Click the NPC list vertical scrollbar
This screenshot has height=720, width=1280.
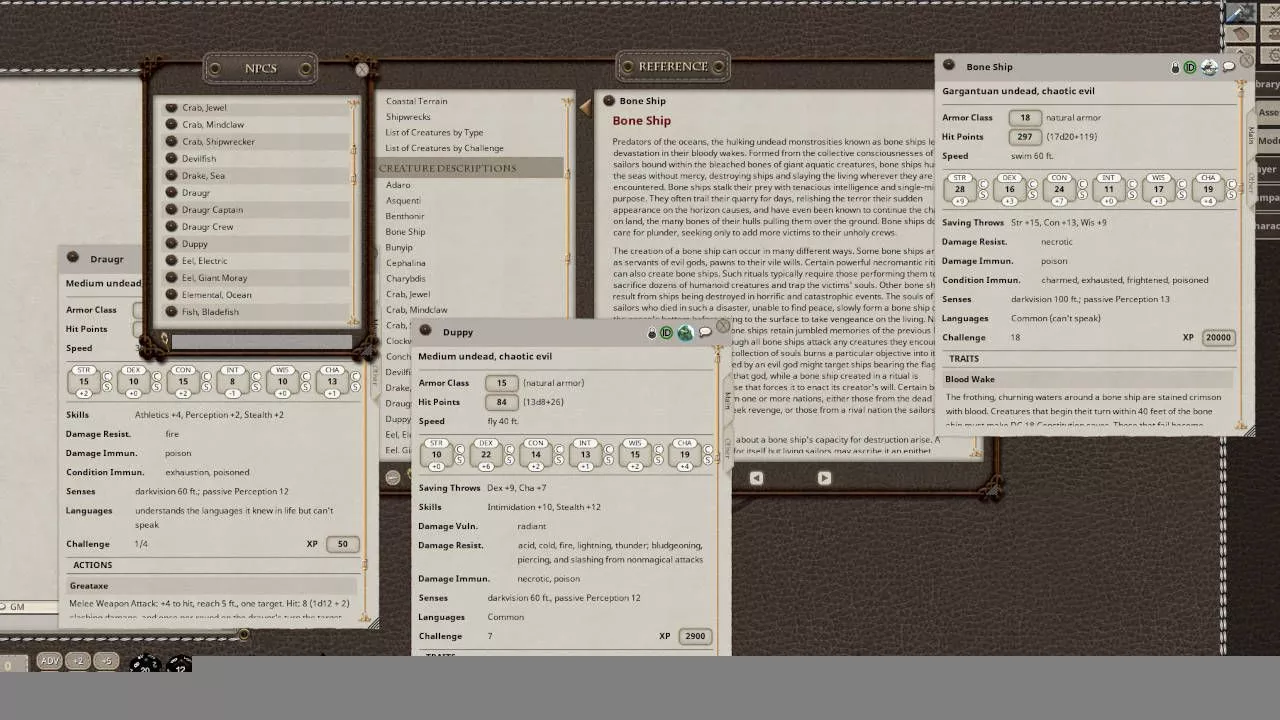point(354,210)
